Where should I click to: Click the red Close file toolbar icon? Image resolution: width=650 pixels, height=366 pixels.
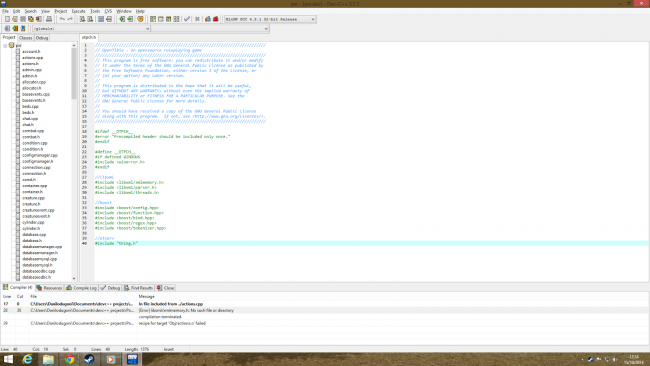click(39, 19)
